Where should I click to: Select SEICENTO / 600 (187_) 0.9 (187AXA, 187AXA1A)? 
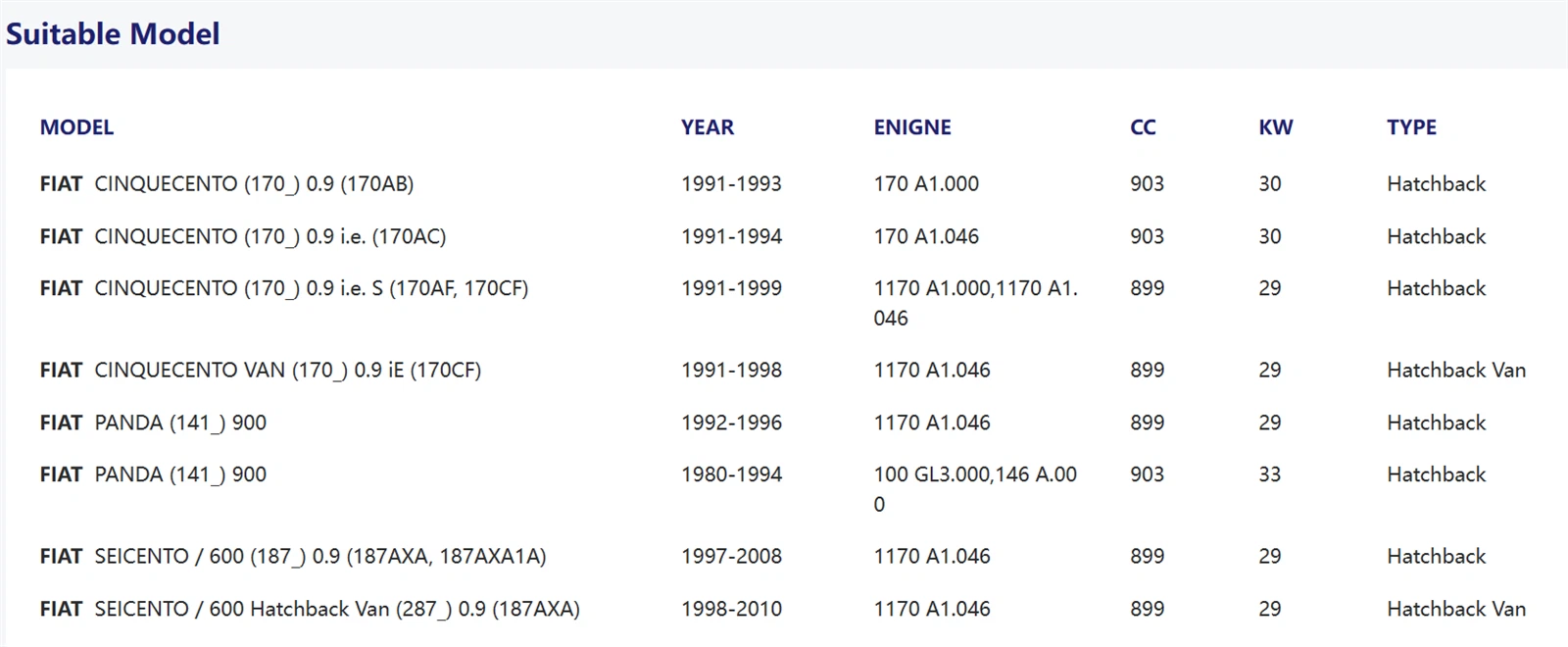tap(293, 557)
